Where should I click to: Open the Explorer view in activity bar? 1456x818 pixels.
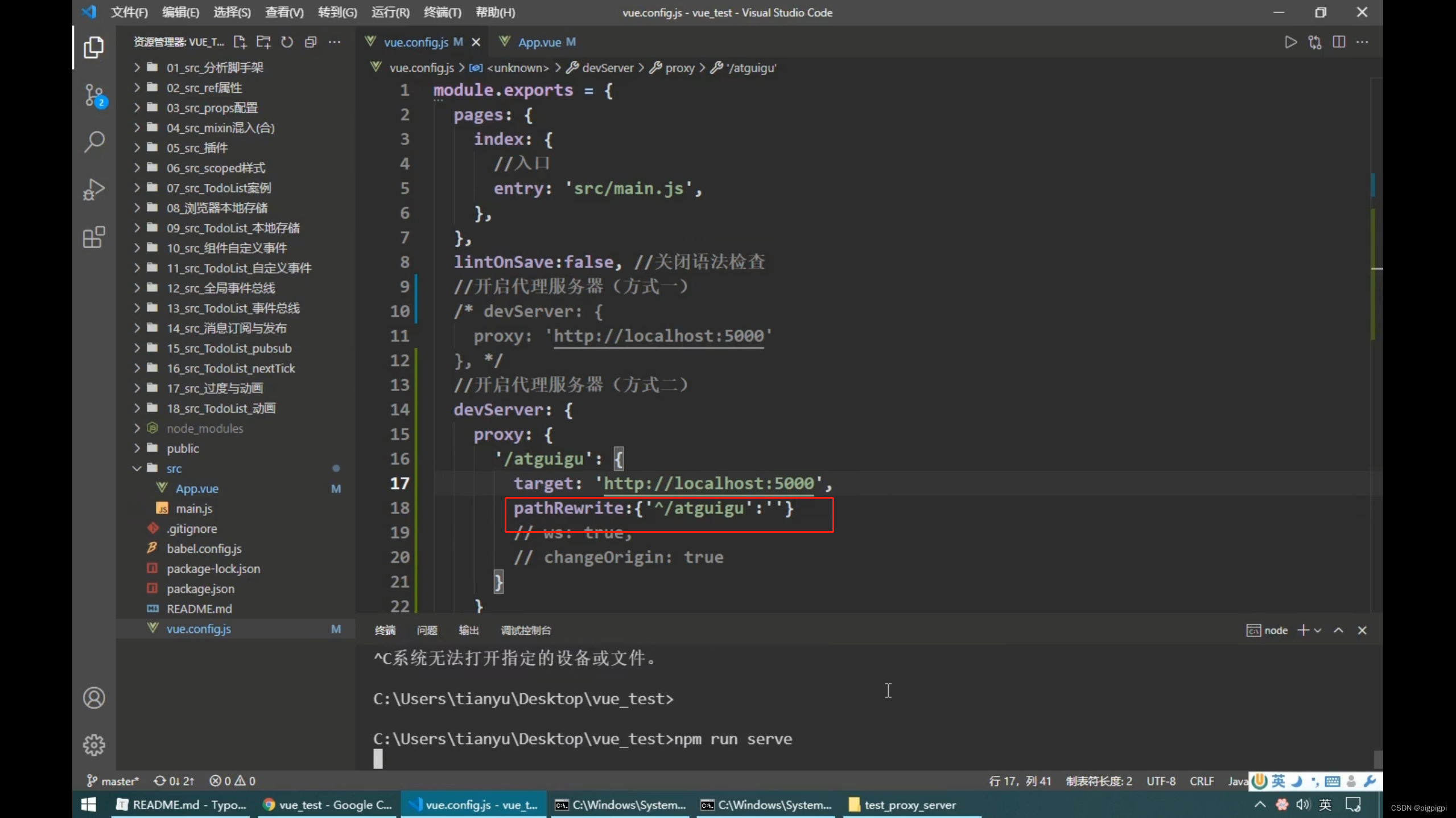coord(94,47)
